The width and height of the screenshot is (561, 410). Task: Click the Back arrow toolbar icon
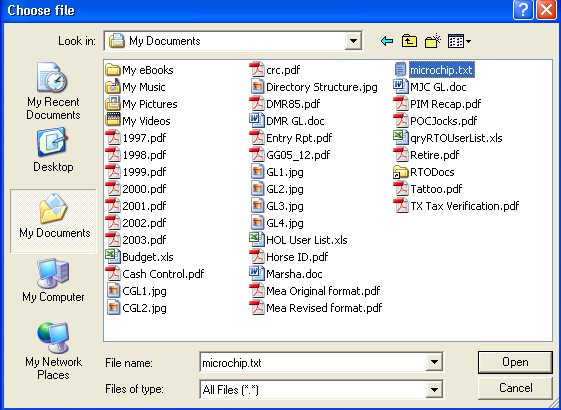(x=387, y=42)
